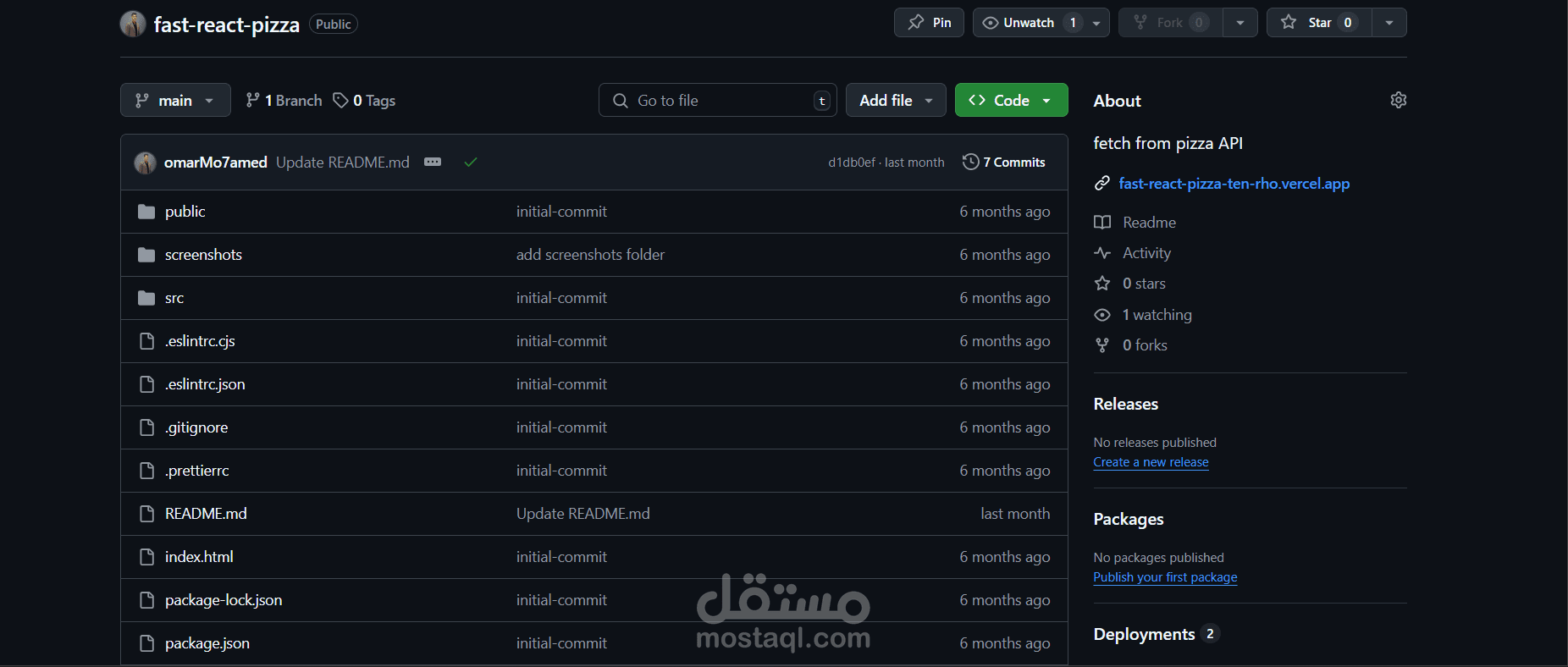Click the green commit status checkmark
The height and width of the screenshot is (667, 1568).
pyautogui.click(x=471, y=162)
